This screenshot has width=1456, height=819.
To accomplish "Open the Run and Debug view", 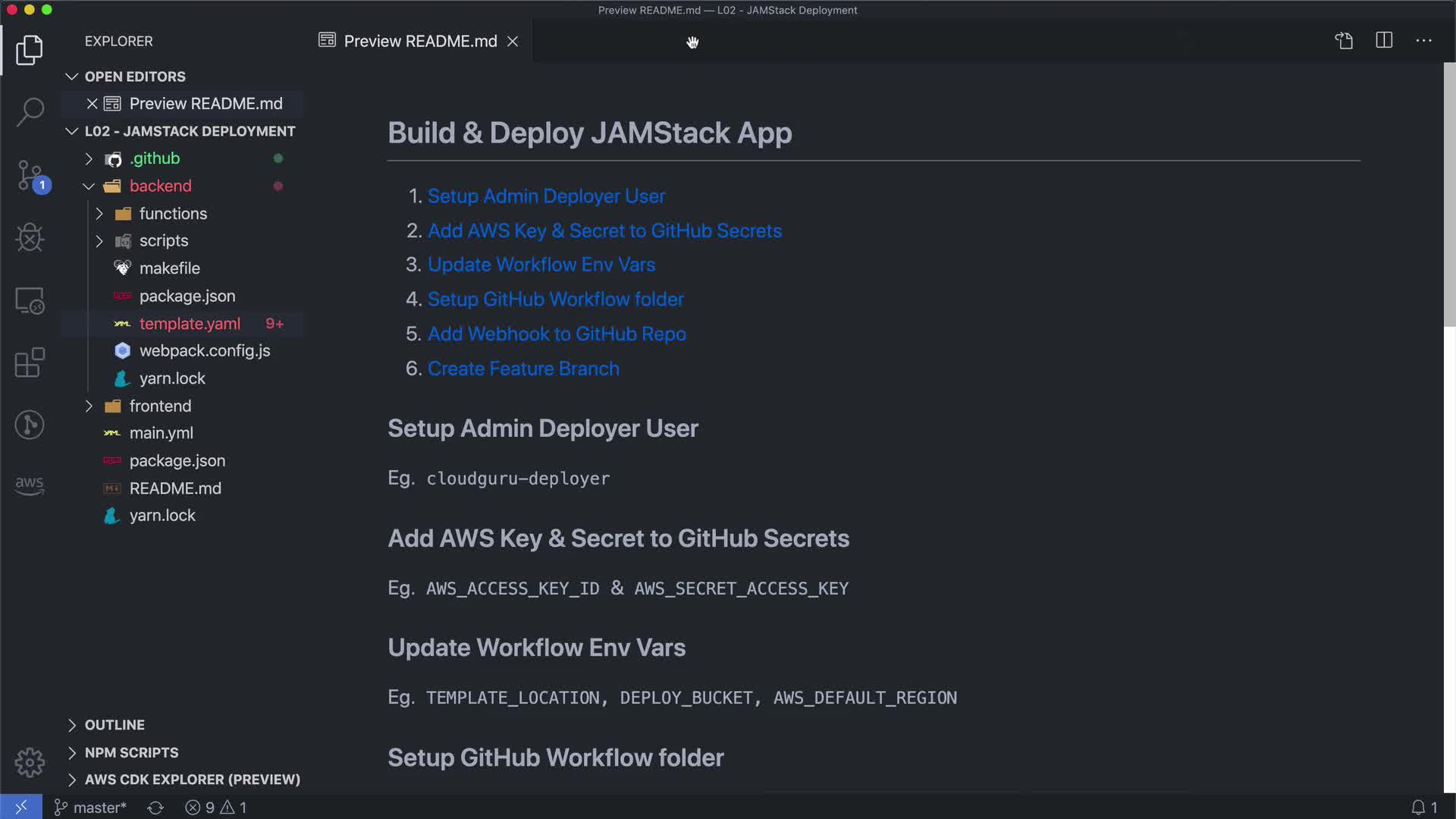I will [x=30, y=237].
